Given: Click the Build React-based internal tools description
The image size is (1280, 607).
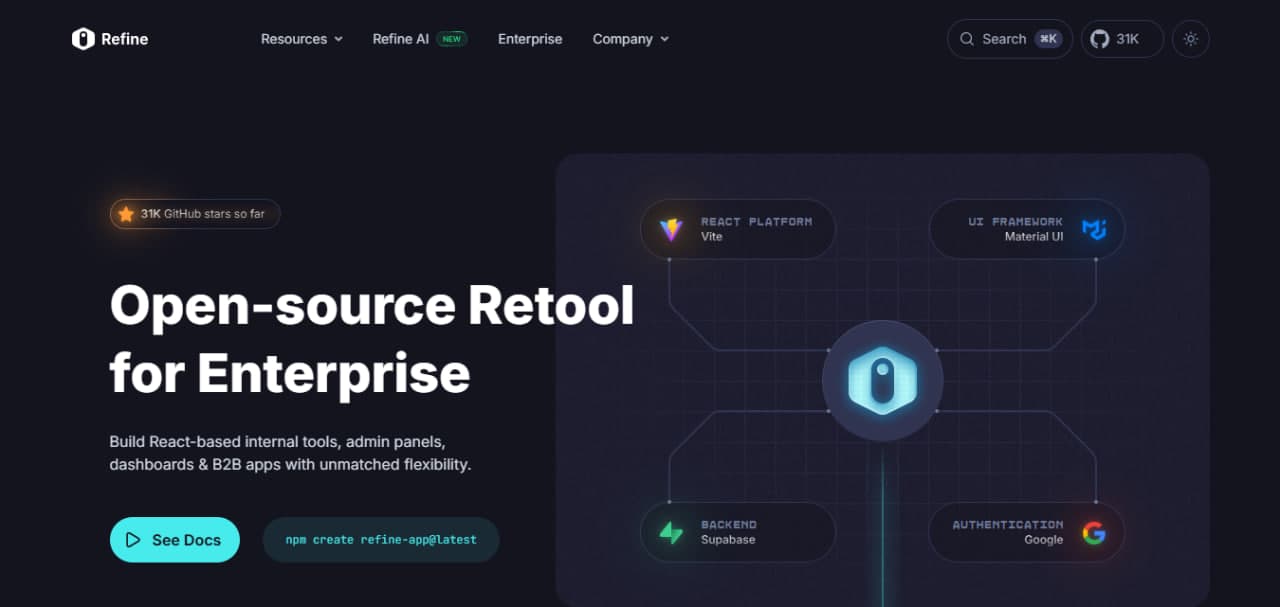Looking at the screenshot, I should [x=290, y=453].
